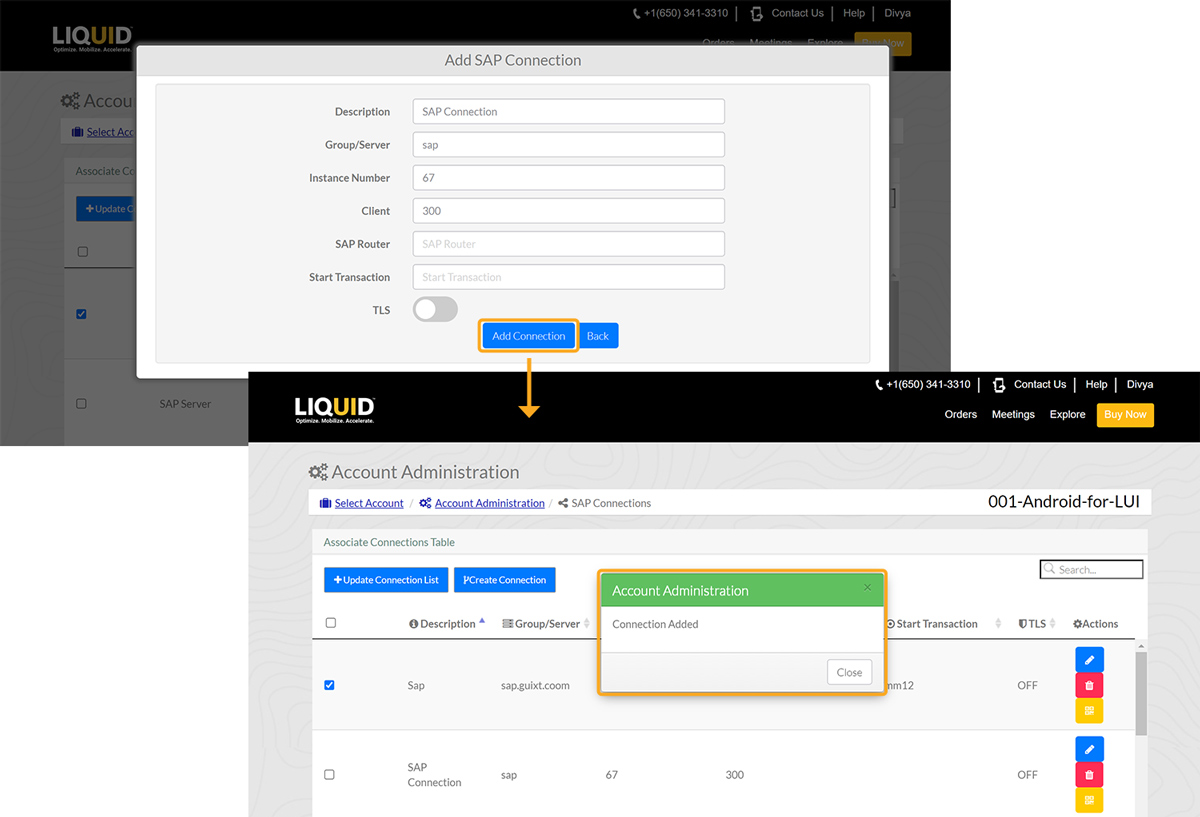Click OFF TLS value in Sap row
The image size is (1200, 817).
(1027, 685)
